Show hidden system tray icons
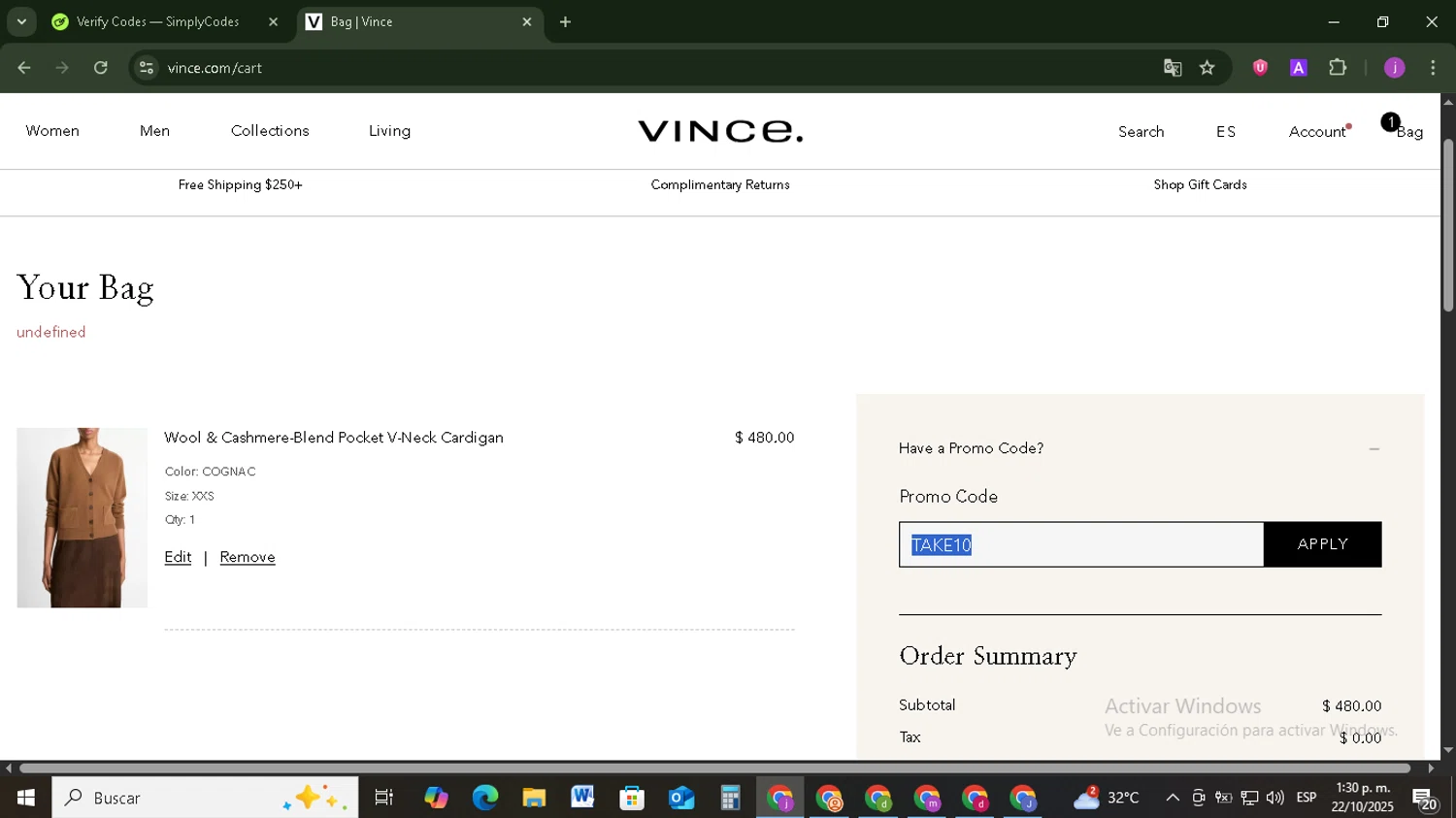This screenshot has width=1456, height=818. 1173,798
